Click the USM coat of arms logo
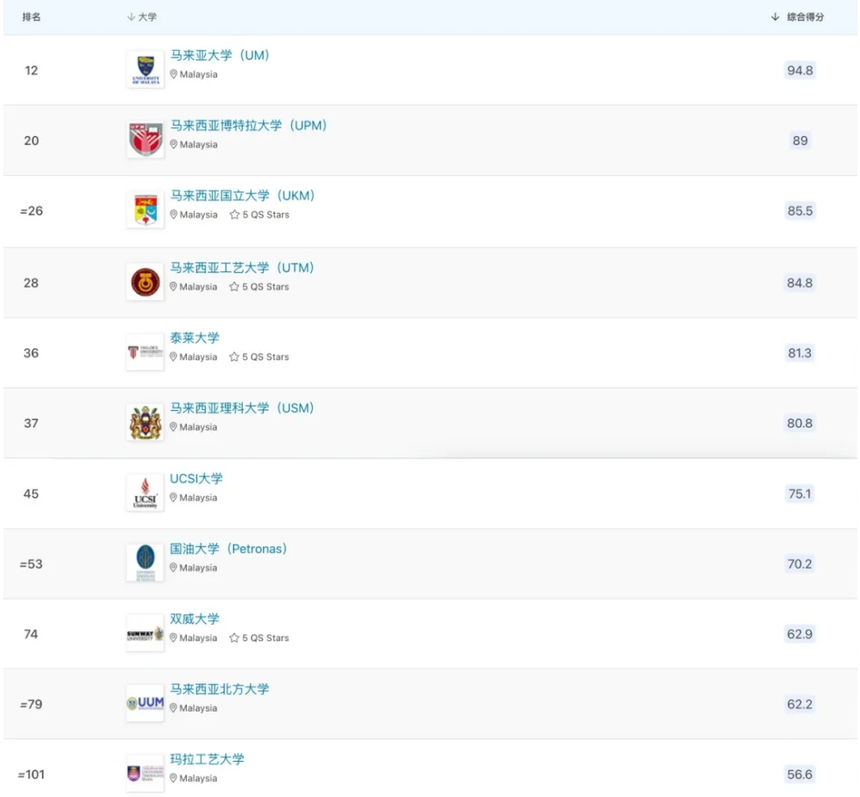The height and width of the screenshot is (797, 860). [x=145, y=423]
